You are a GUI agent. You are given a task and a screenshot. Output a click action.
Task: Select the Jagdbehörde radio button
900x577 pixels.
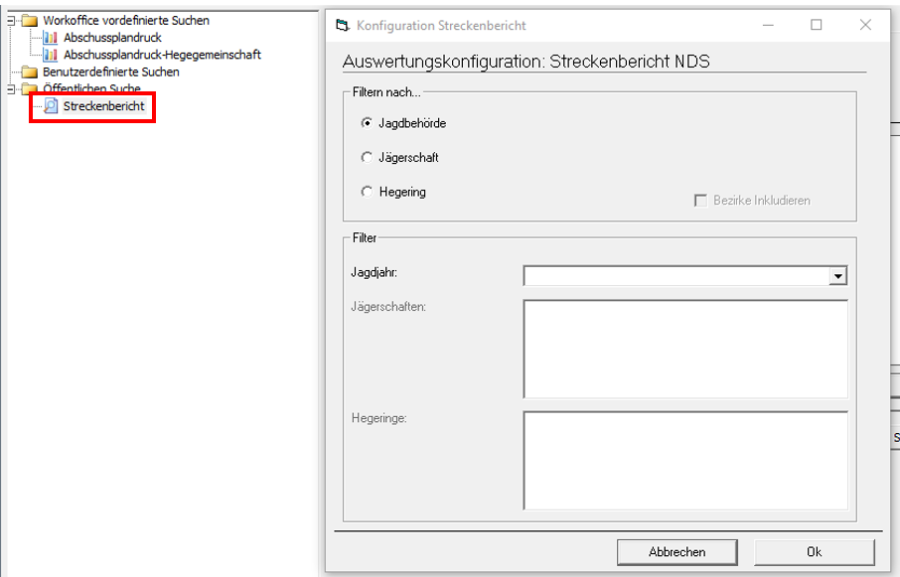367,124
